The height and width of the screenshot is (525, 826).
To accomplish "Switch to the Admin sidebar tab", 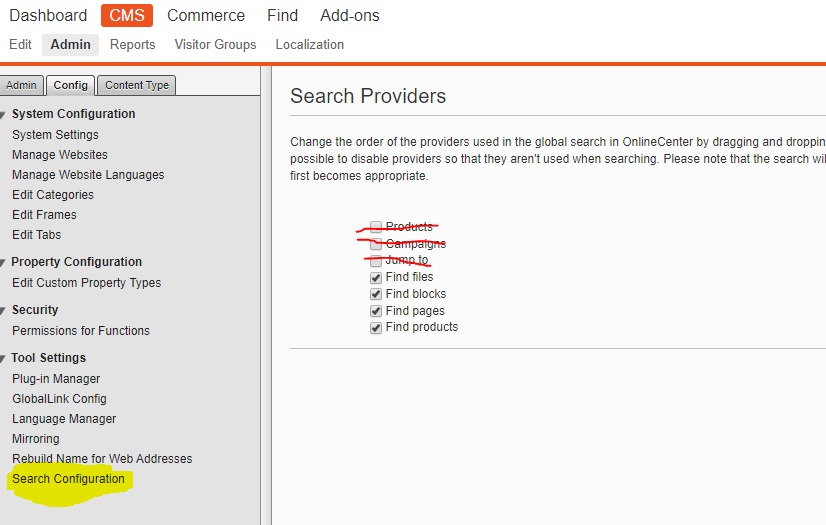I will 22,86.
